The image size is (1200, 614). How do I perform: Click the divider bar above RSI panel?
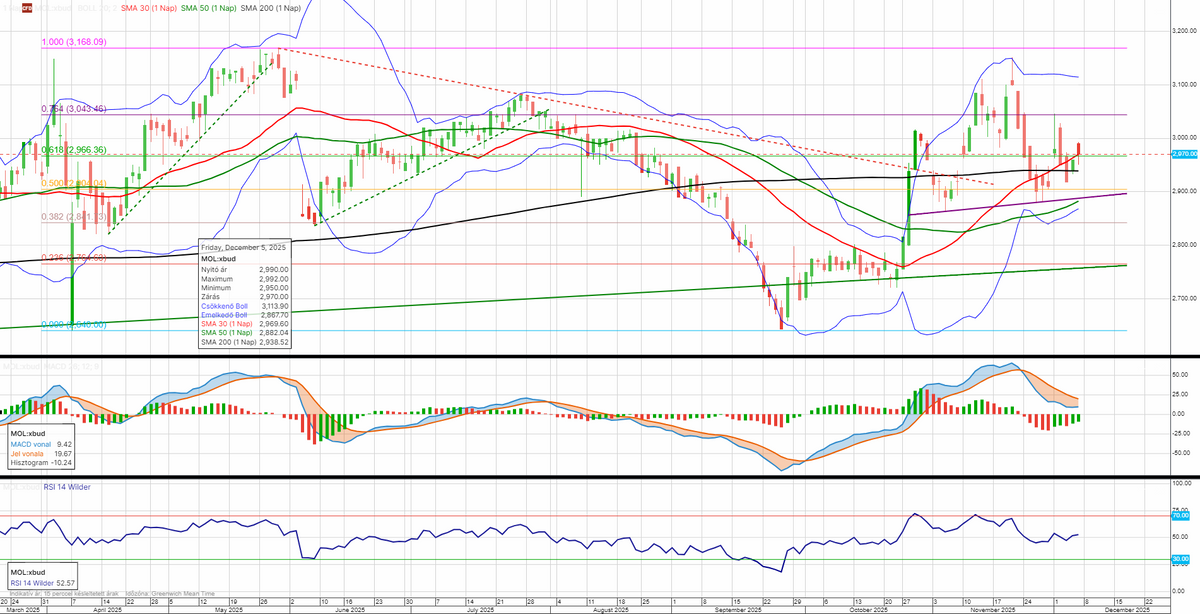pyautogui.click(x=600, y=477)
